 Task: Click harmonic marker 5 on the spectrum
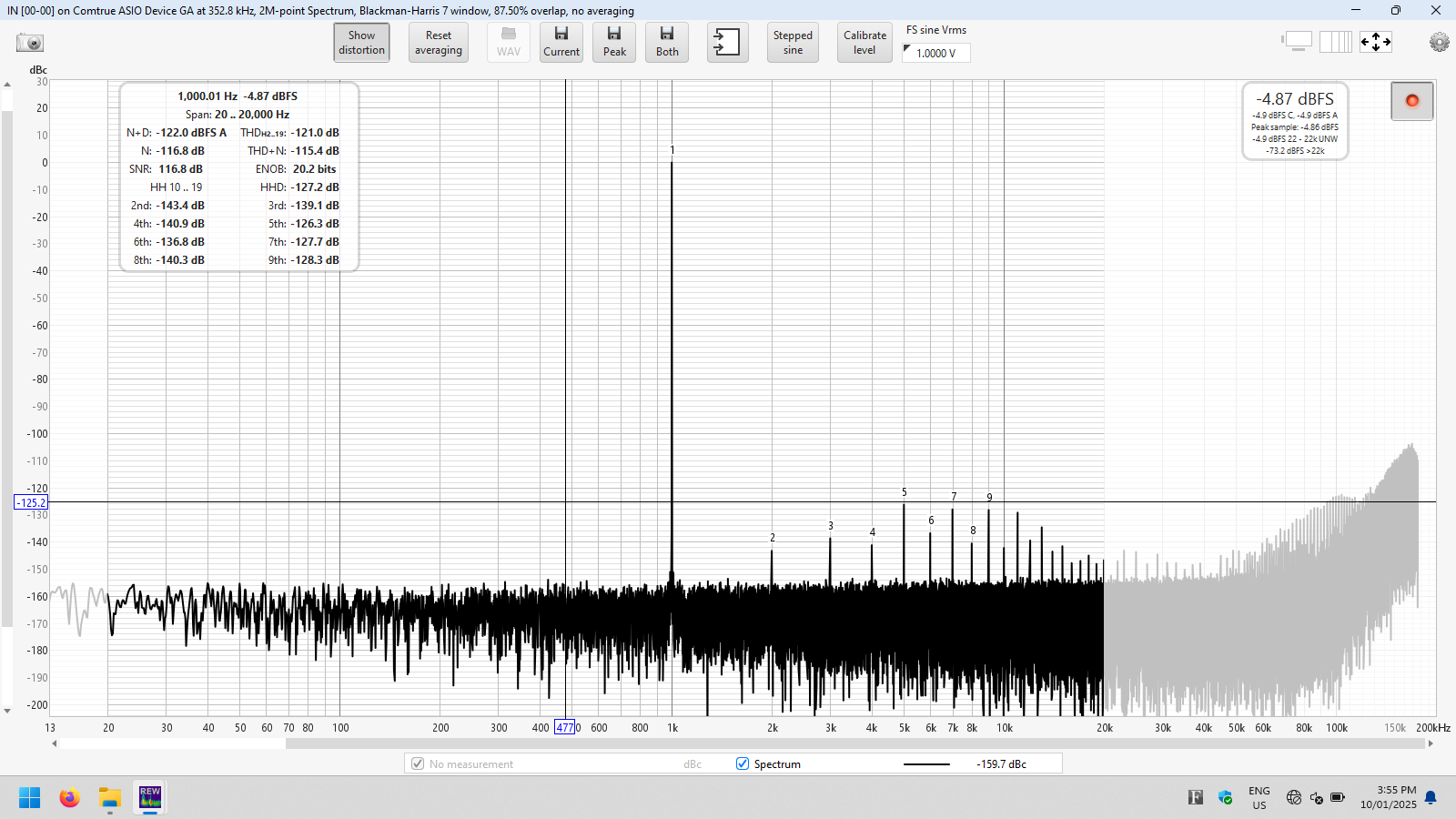pyautogui.click(x=905, y=492)
